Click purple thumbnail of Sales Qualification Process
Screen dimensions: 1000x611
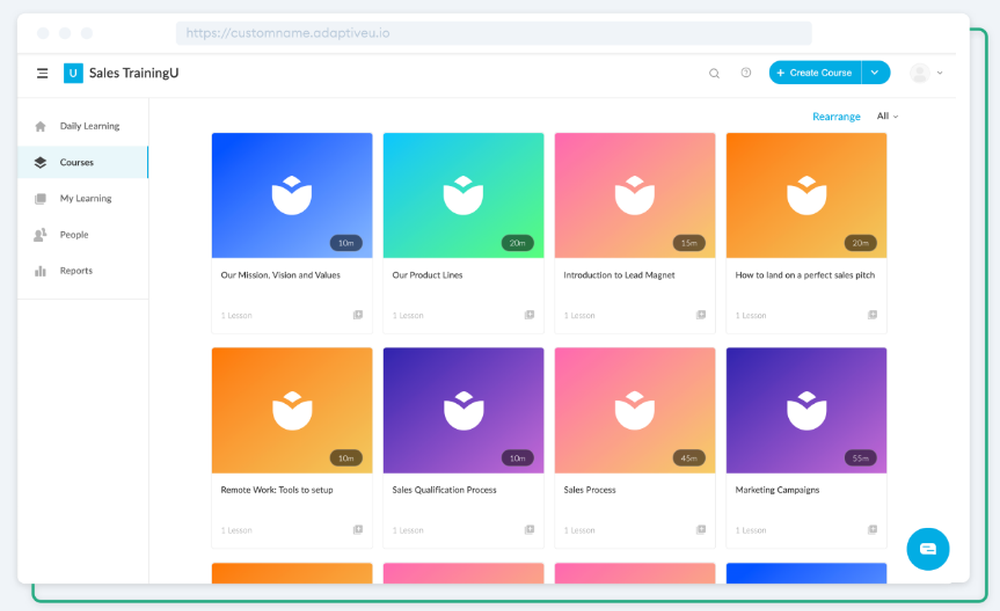click(464, 410)
